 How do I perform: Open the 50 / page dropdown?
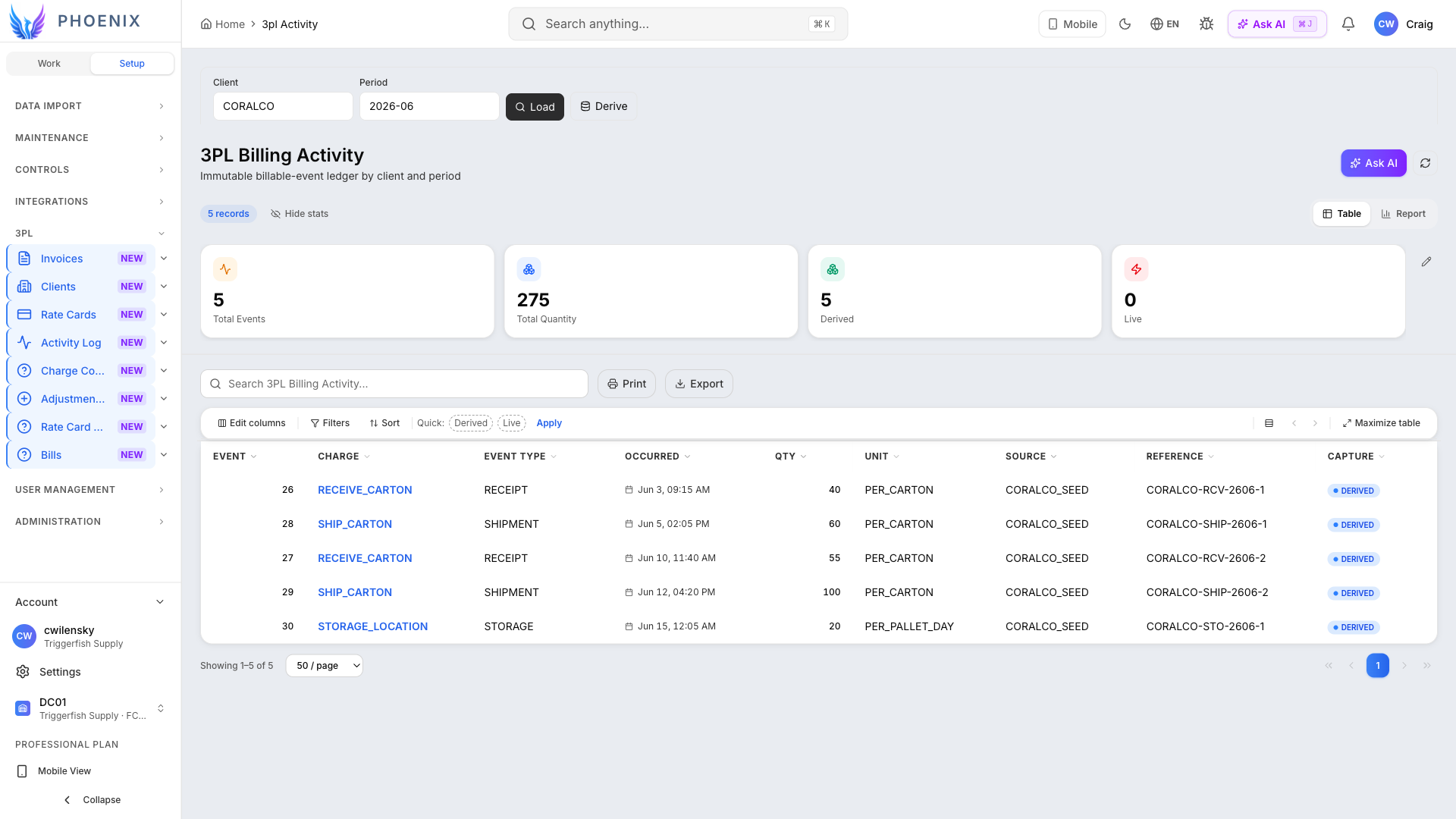(325, 666)
